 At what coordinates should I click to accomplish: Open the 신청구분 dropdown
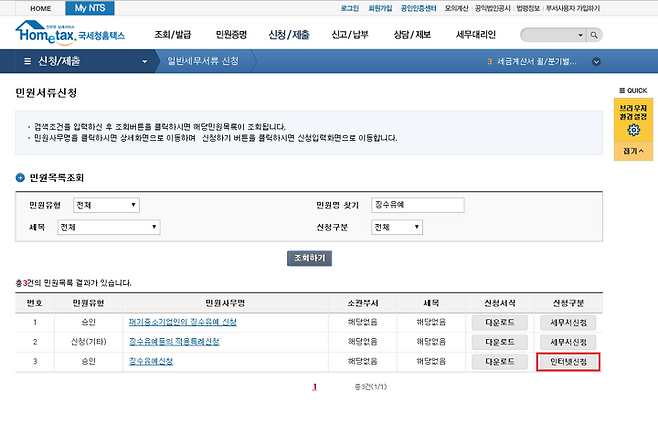point(394,227)
